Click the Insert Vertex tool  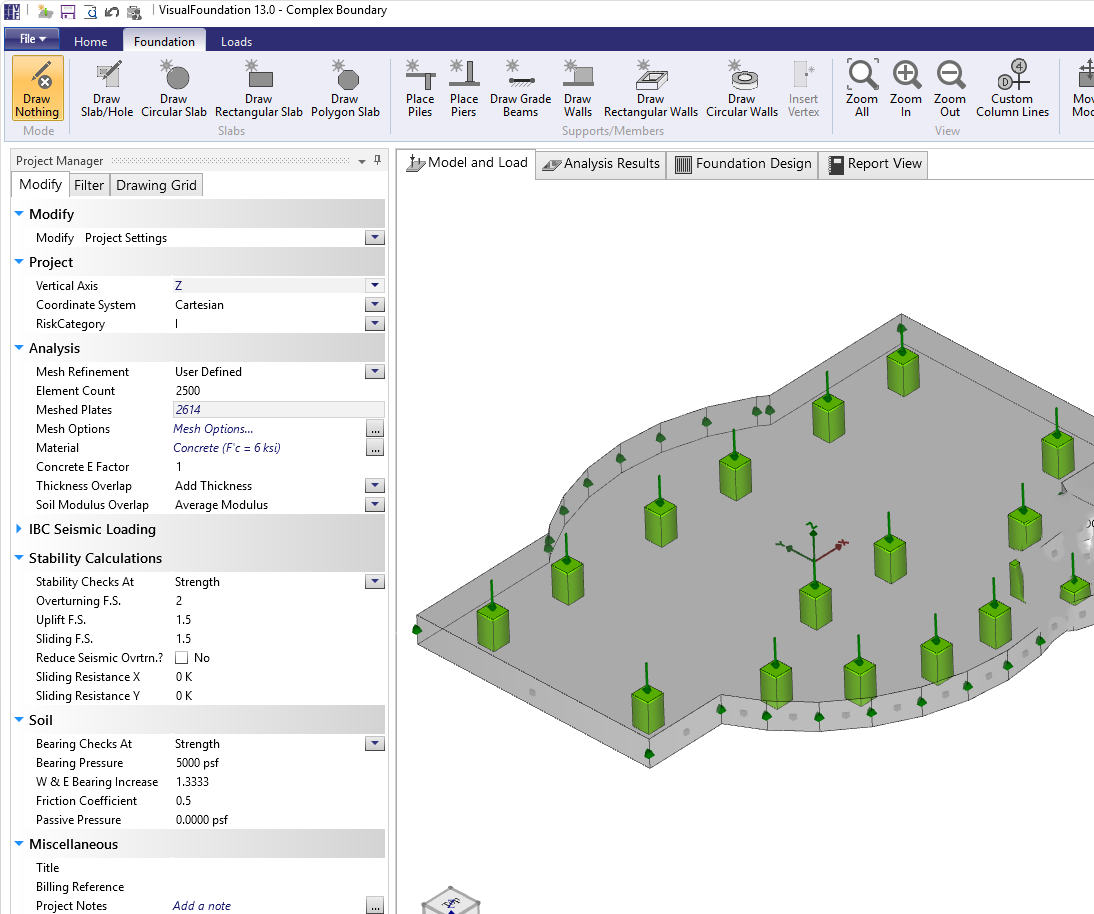pyautogui.click(x=804, y=88)
